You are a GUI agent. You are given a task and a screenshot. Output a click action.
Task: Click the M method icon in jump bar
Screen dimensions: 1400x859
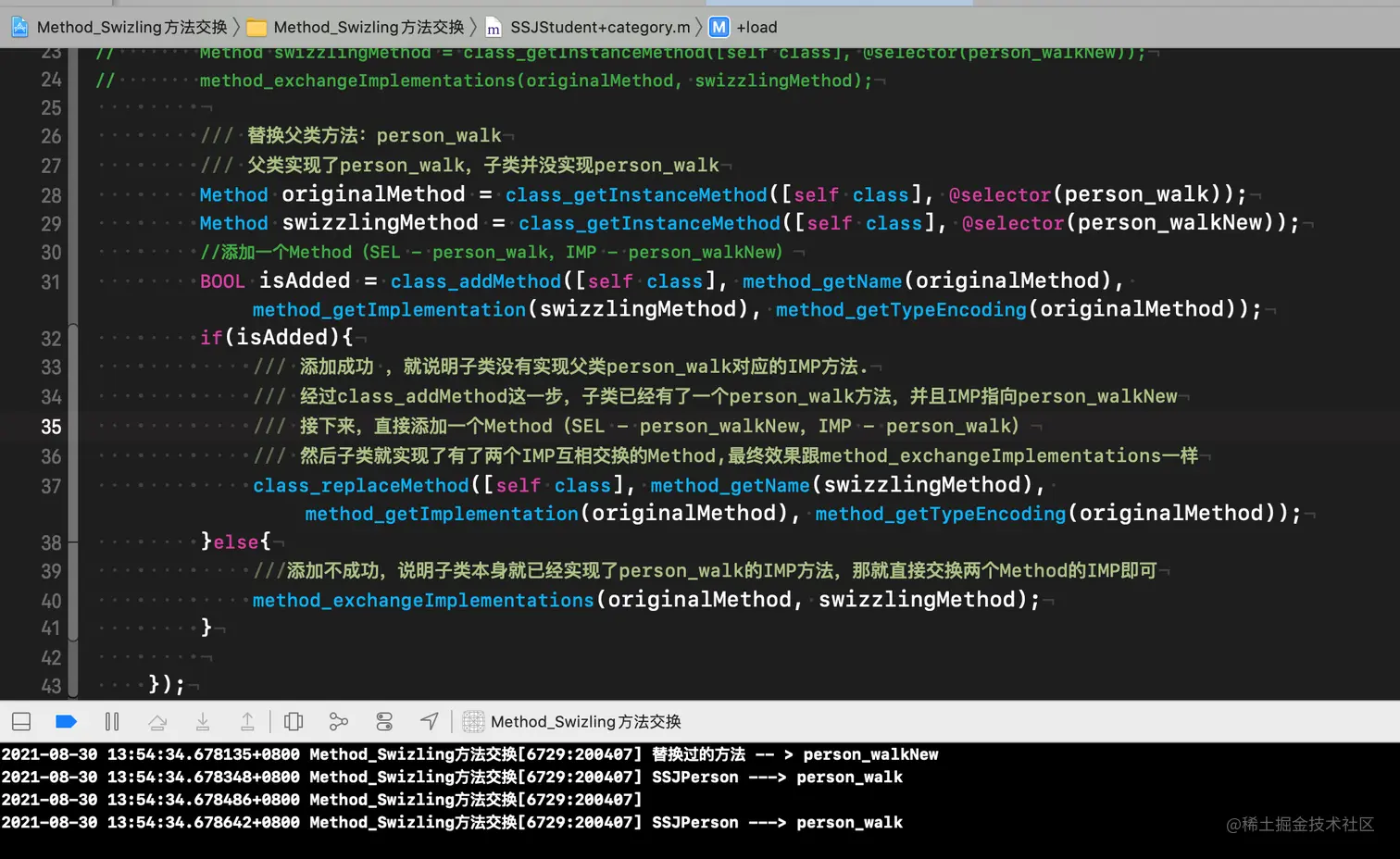719,28
